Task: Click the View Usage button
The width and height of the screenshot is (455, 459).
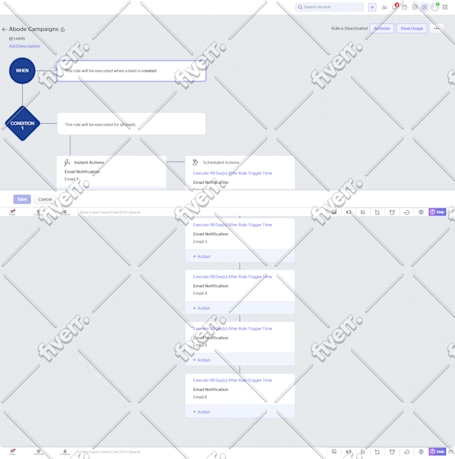Action: click(x=412, y=28)
